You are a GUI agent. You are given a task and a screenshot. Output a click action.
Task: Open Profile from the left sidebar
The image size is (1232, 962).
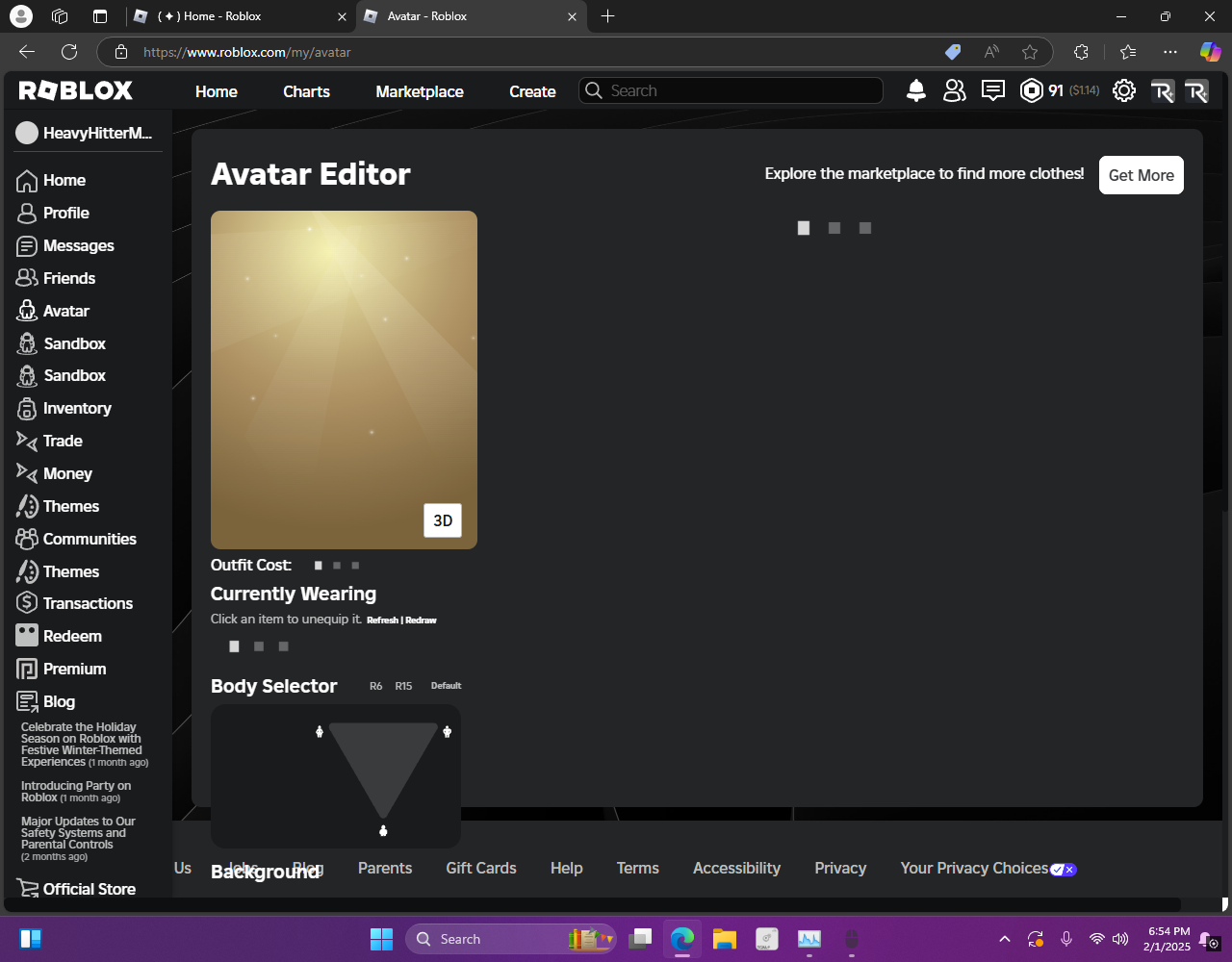coord(65,213)
